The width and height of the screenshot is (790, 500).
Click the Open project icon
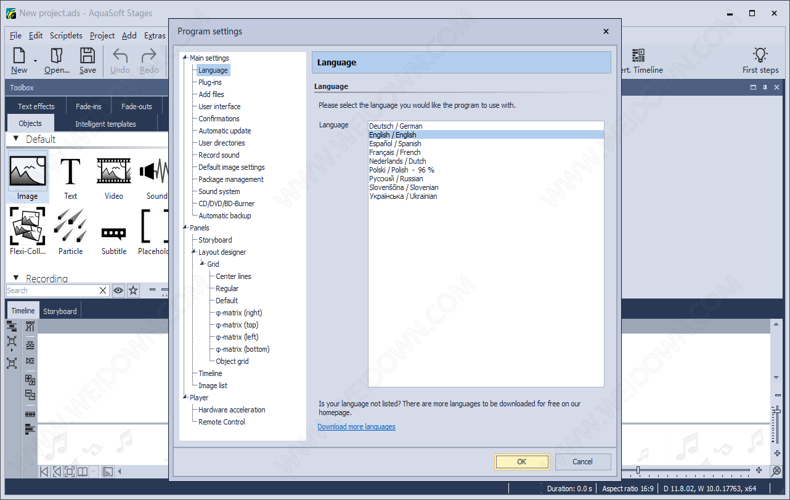(x=56, y=55)
